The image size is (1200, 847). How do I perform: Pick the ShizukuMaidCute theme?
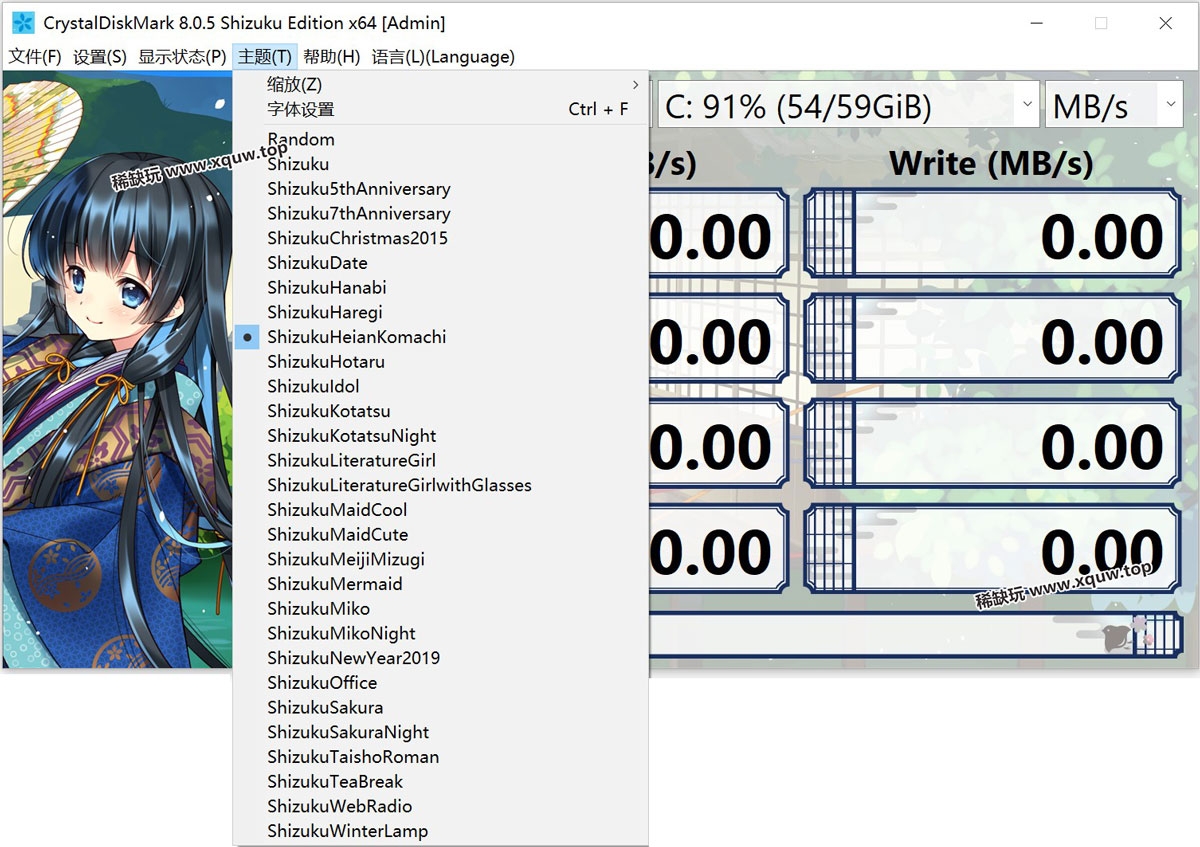coord(441,534)
